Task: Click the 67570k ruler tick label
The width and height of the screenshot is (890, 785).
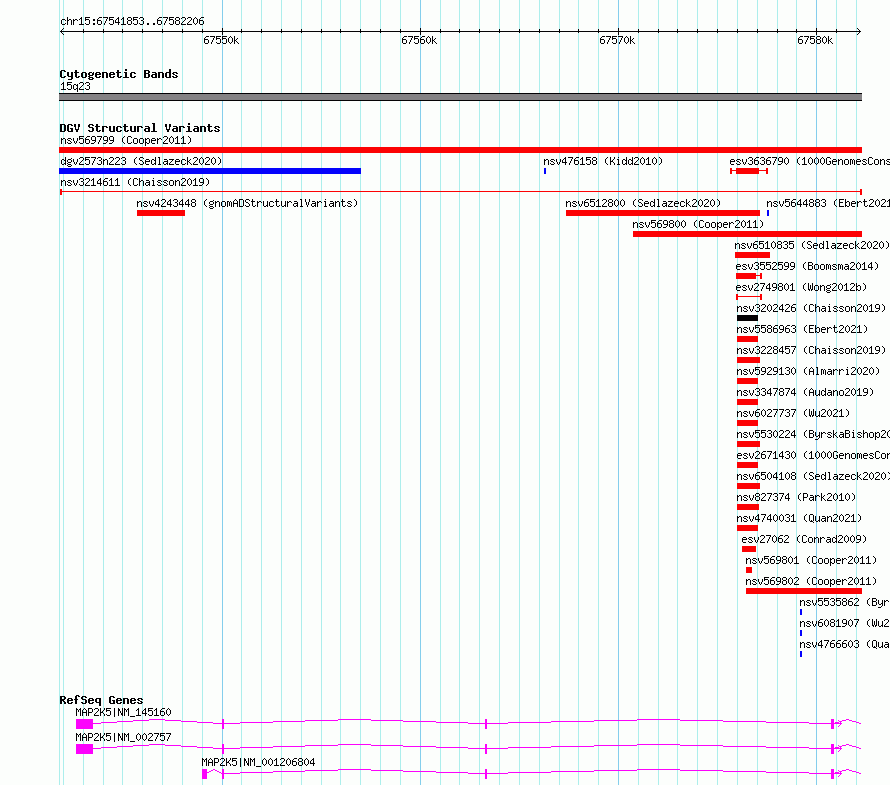Action: point(617,40)
